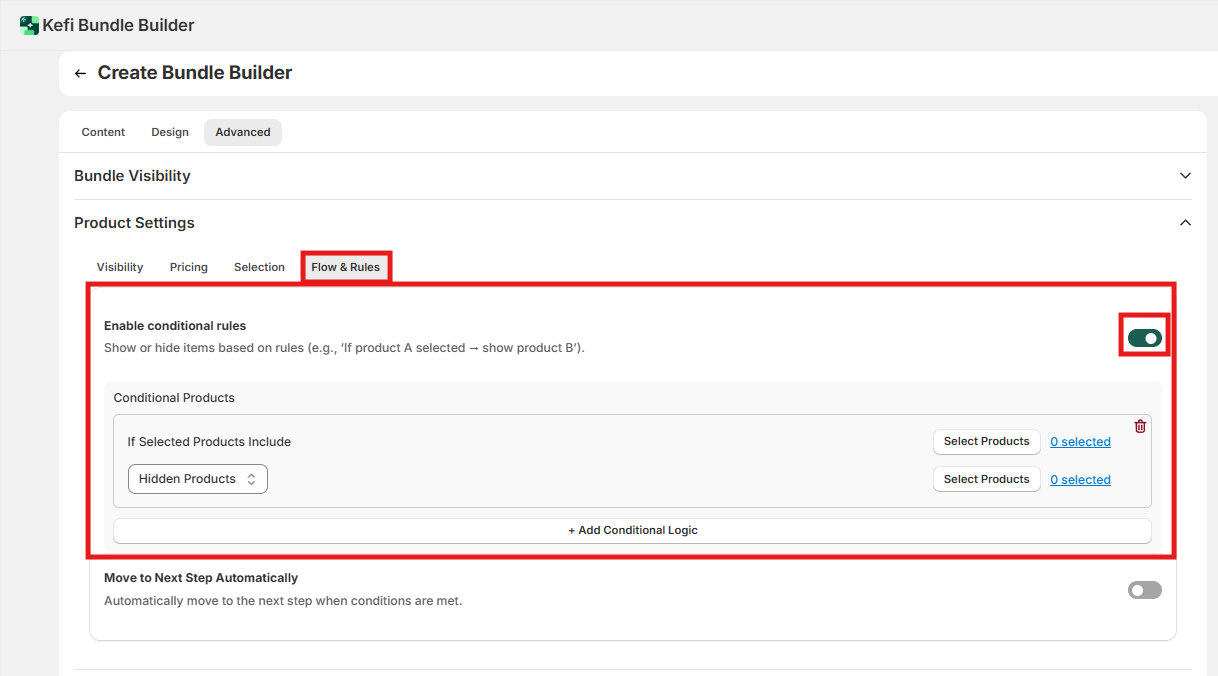The height and width of the screenshot is (676, 1218).
Task: Click the Product Settings heading
Action: pos(134,223)
